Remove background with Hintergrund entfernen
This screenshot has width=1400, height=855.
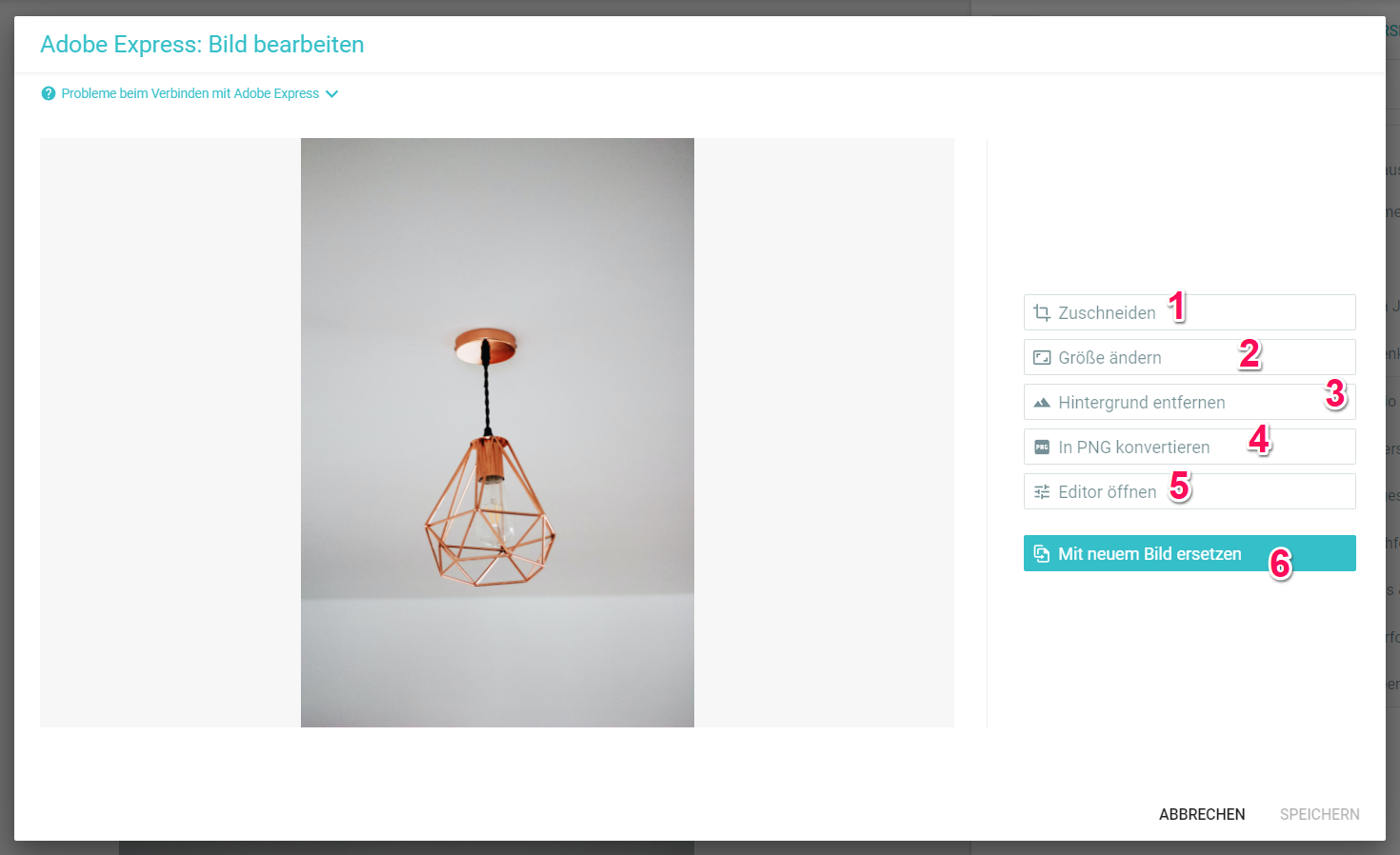pos(1190,402)
